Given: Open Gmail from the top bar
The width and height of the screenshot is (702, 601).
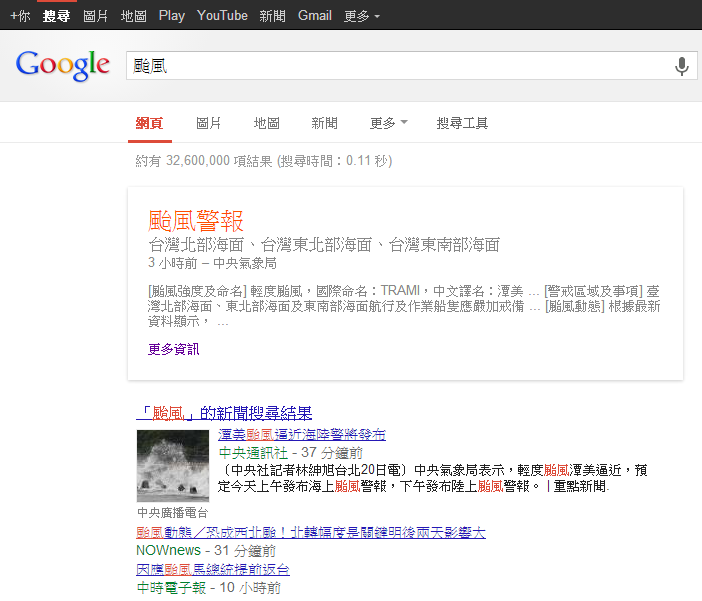Looking at the screenshot, I should (x=314, y=15).
